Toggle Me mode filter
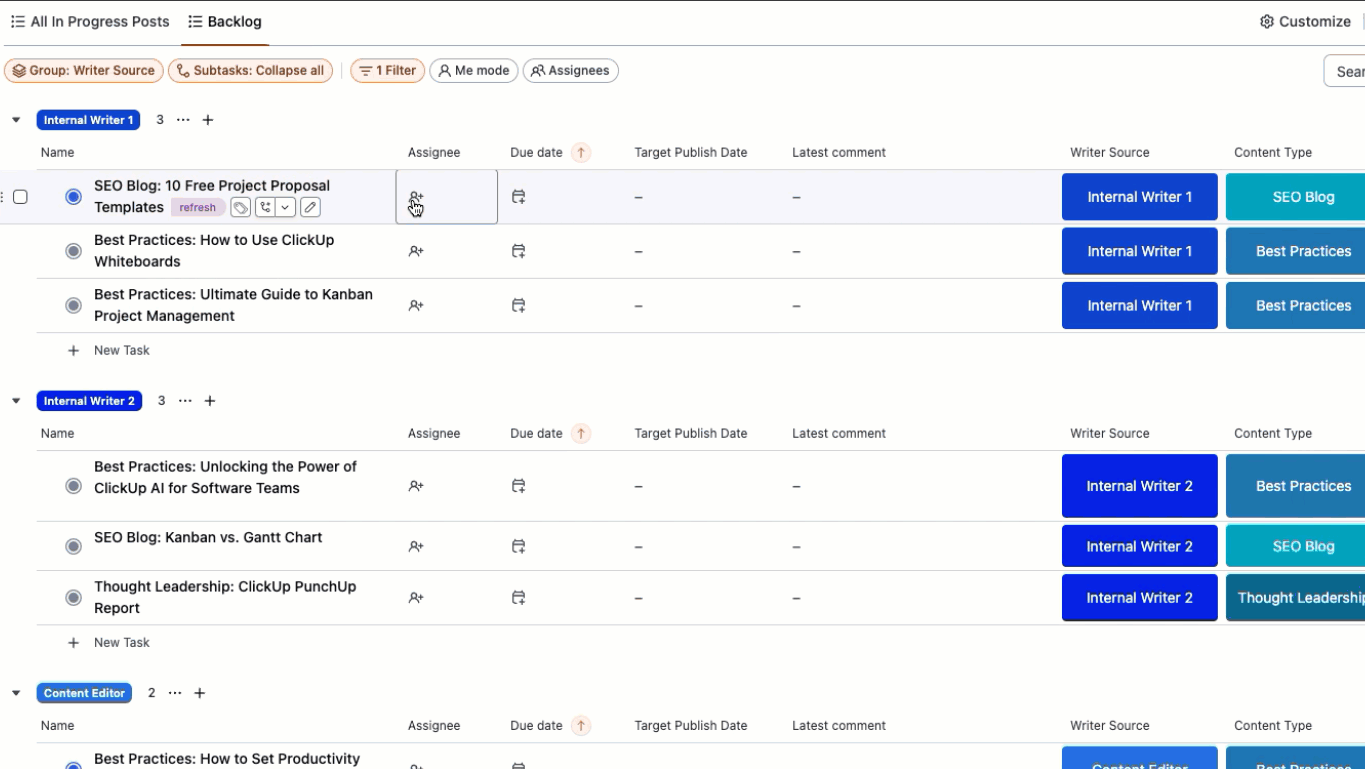Viewport: 1365px width, 769px height. pyautogui.click(x=474, y=71)
